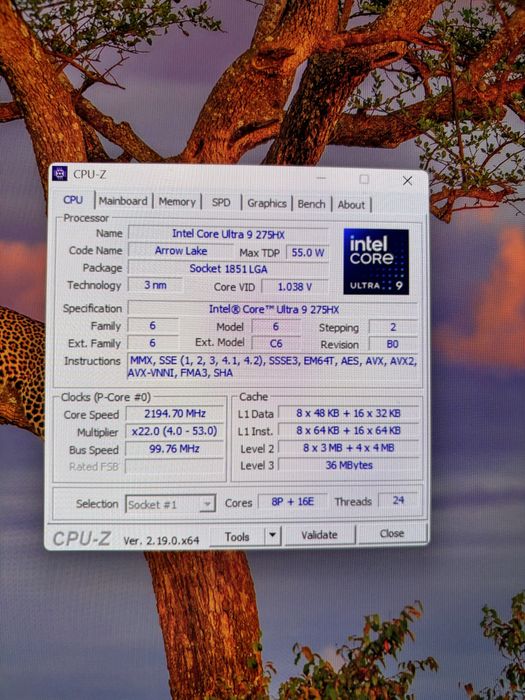Image resolution: width=525 pixels, height=700 pixels.
Task: Close the CPU-Z window with X
Action: [407, 180]
